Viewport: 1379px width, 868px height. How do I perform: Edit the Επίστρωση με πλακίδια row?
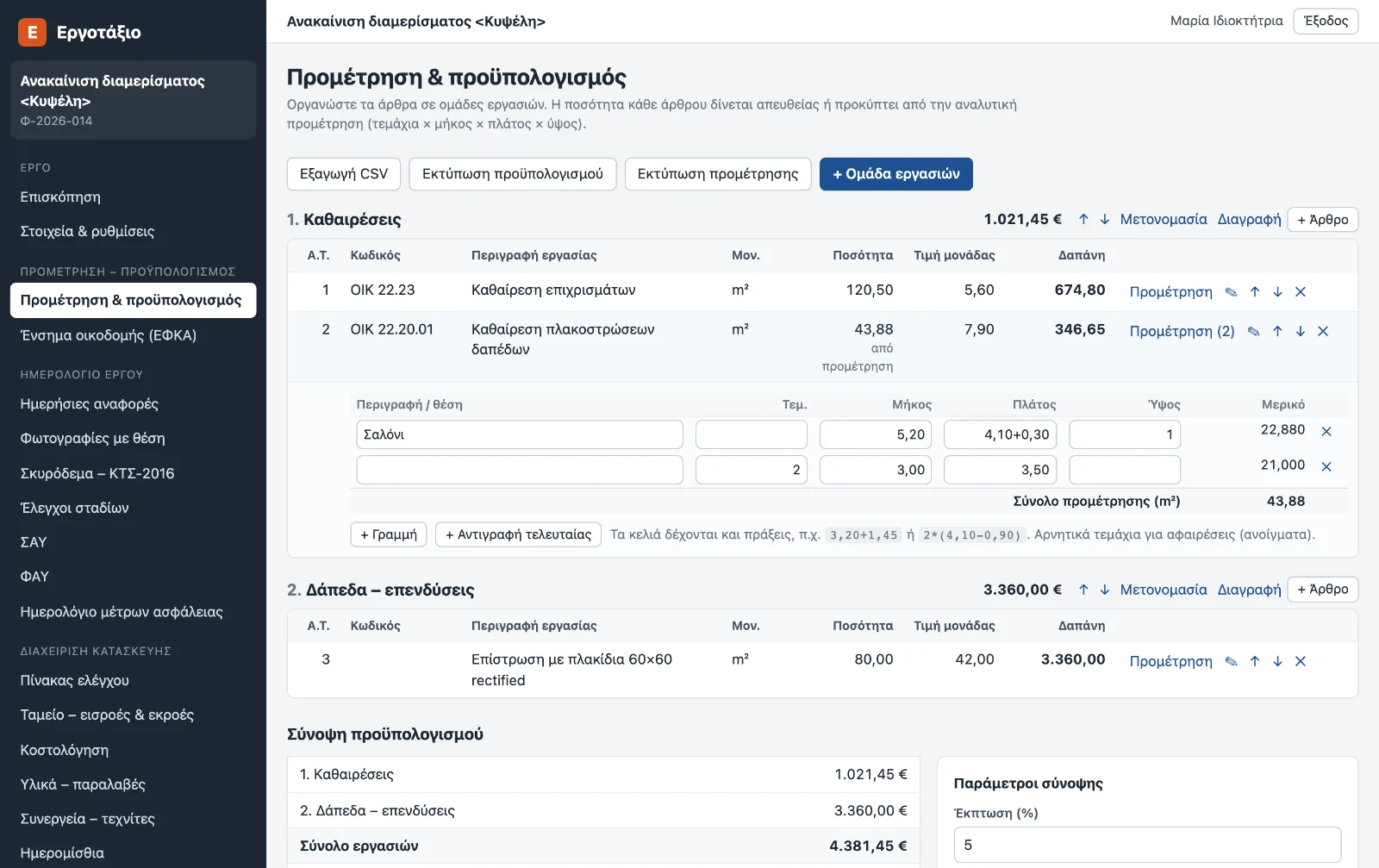coord(1231,661)
